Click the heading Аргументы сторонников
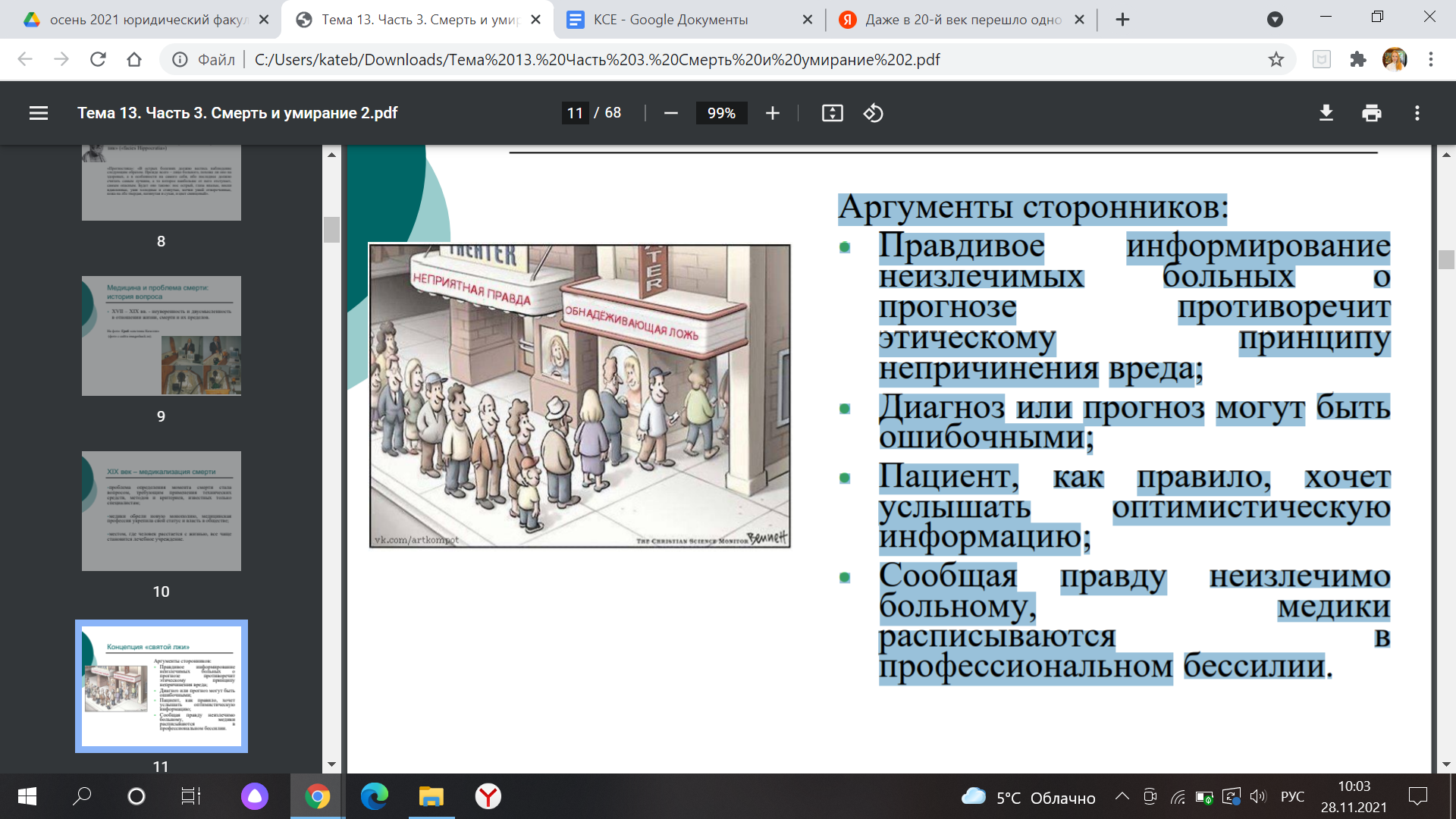Image resolution: width=1456 pixels, height=819 pixels. [1033, 207]
